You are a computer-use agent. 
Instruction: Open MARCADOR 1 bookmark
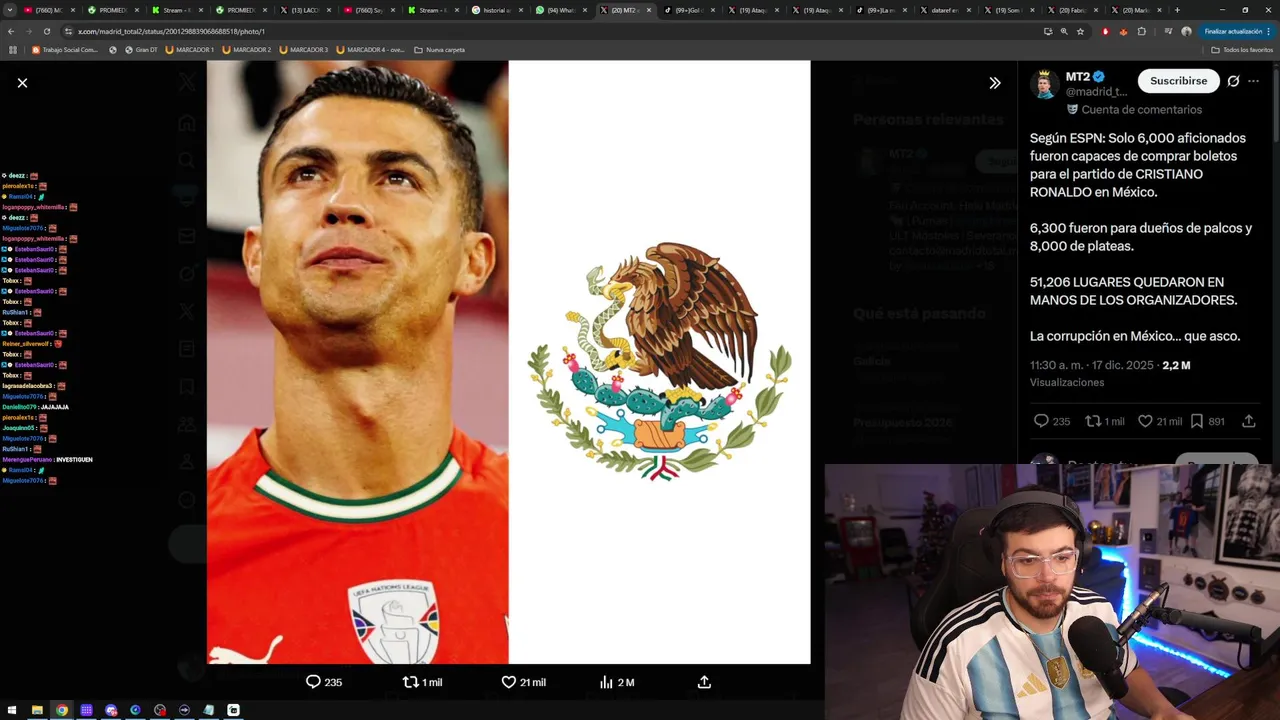[x=189, y=50]
